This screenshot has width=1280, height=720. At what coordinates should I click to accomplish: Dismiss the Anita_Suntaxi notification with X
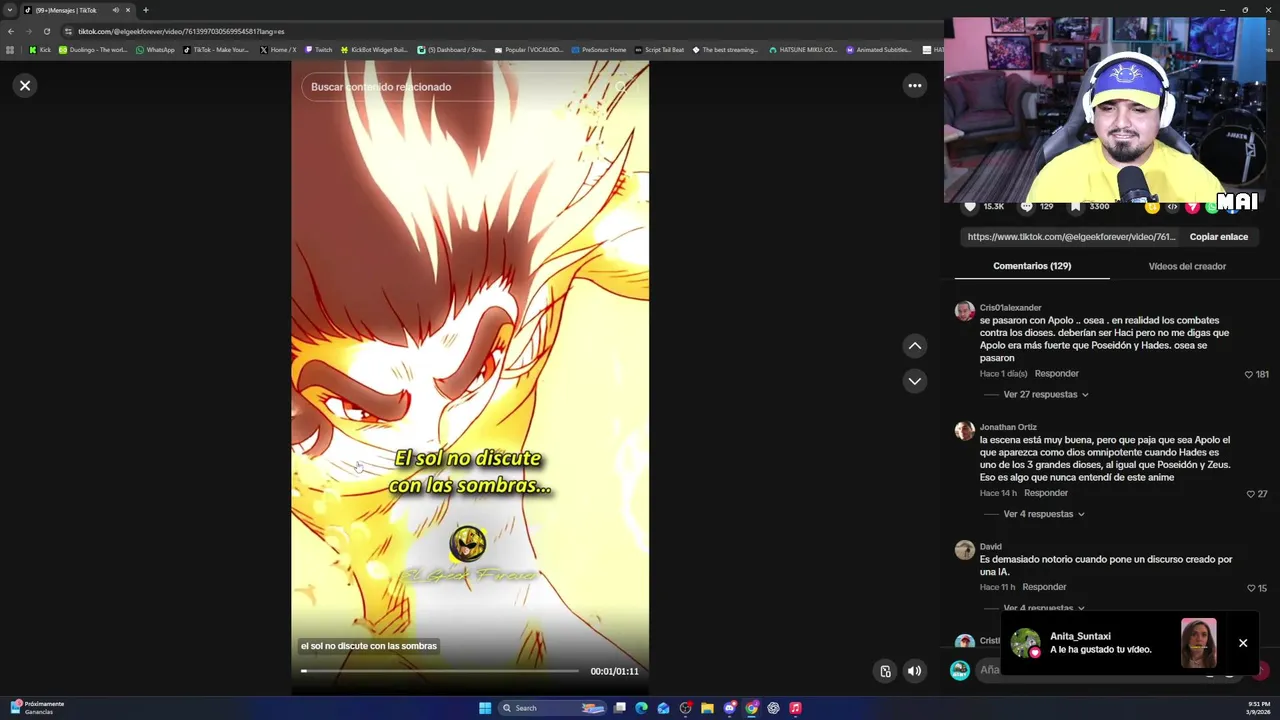1243,643
